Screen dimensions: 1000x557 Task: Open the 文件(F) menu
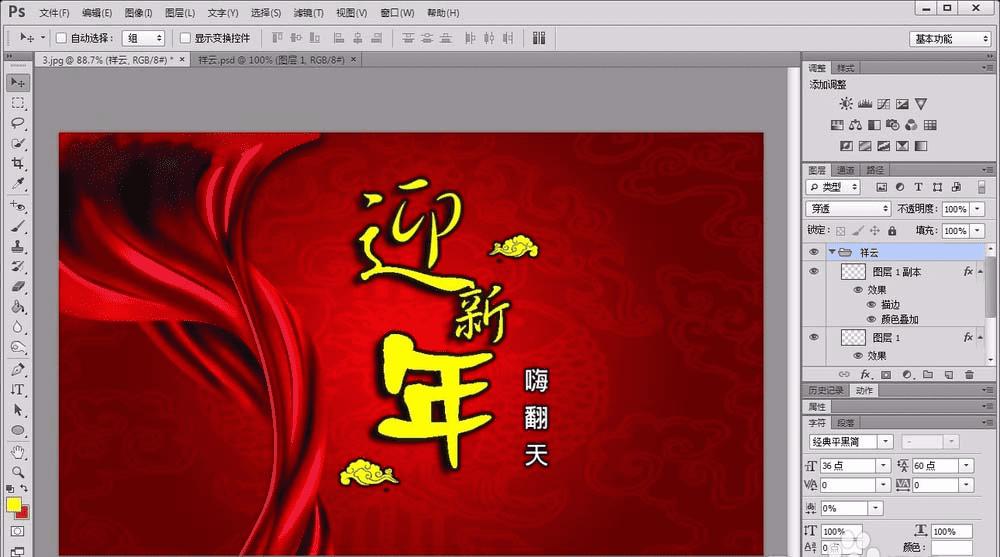coord(54,13)
